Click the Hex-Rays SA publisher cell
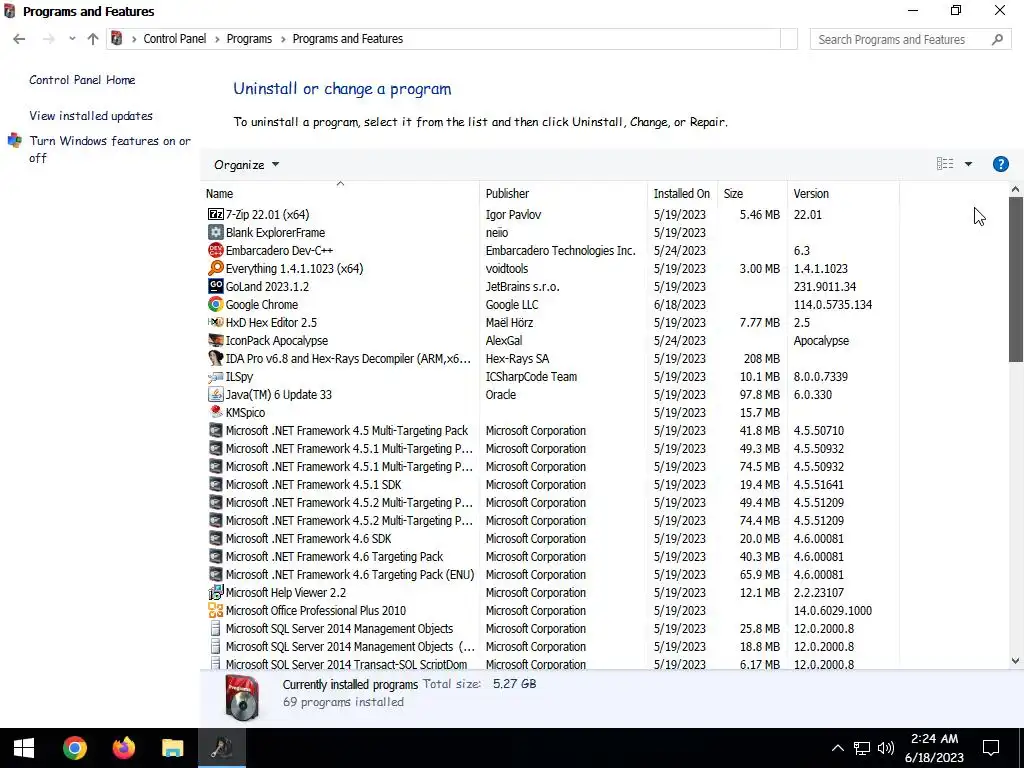The image size is (1024, 768). pos(517,359)
